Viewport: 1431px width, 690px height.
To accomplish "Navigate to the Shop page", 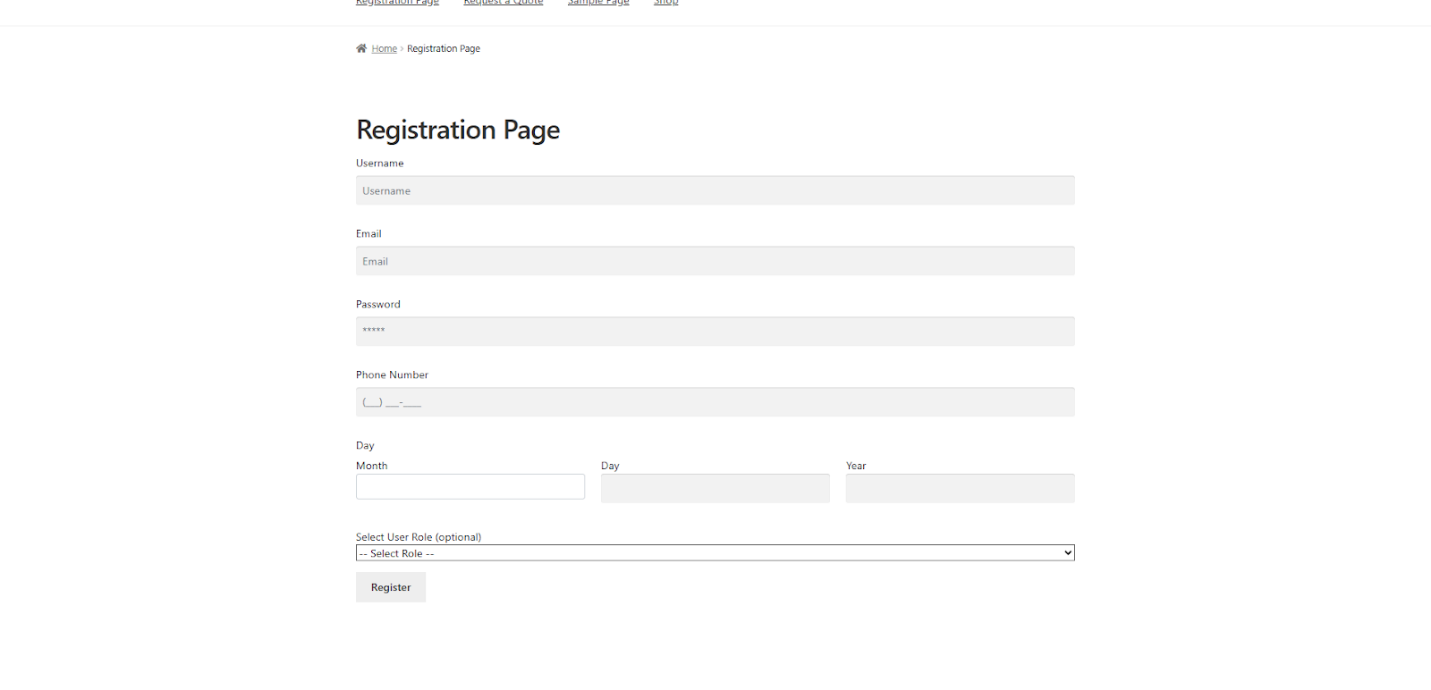I will [665, 2].
